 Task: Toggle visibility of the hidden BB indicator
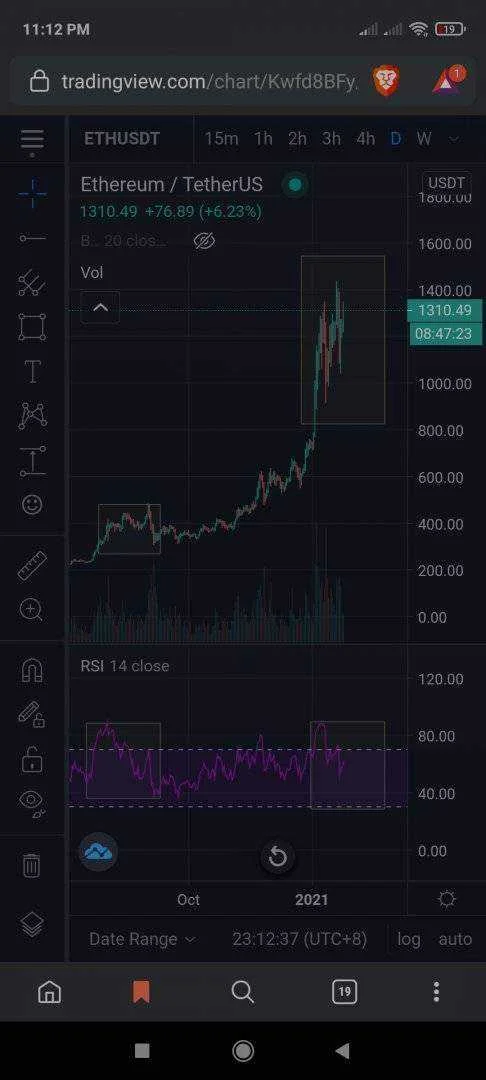[204, 241]
